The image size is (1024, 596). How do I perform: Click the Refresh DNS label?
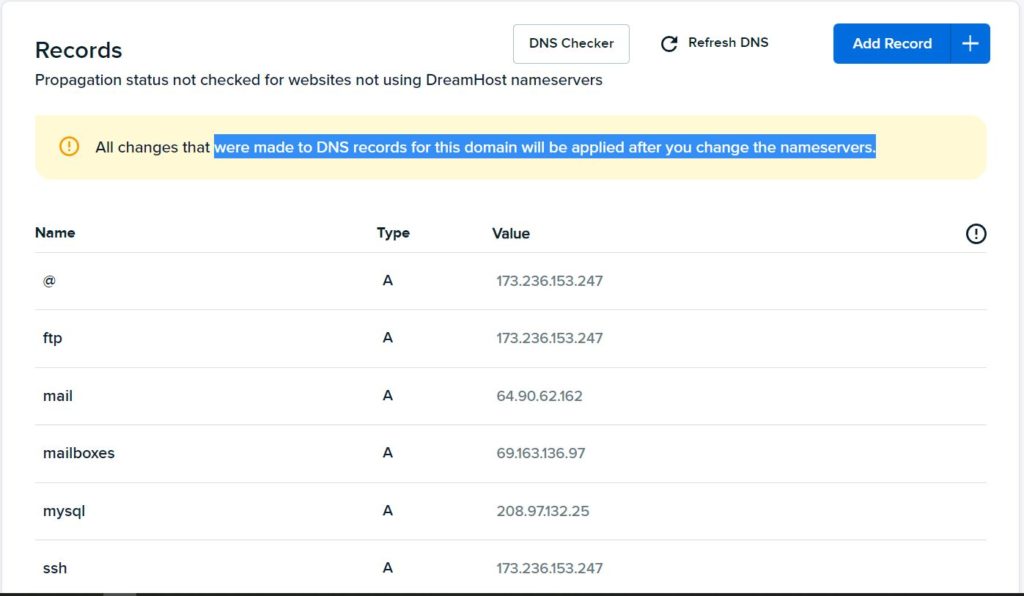[x=728, y=42]
